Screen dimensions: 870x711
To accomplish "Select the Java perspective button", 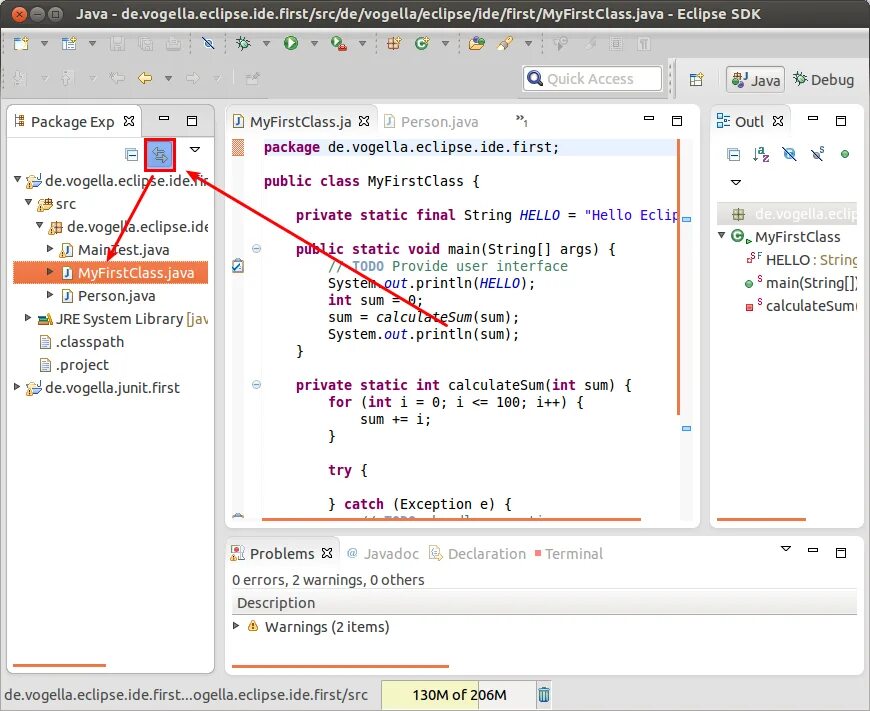I will [x=755, y=80].
